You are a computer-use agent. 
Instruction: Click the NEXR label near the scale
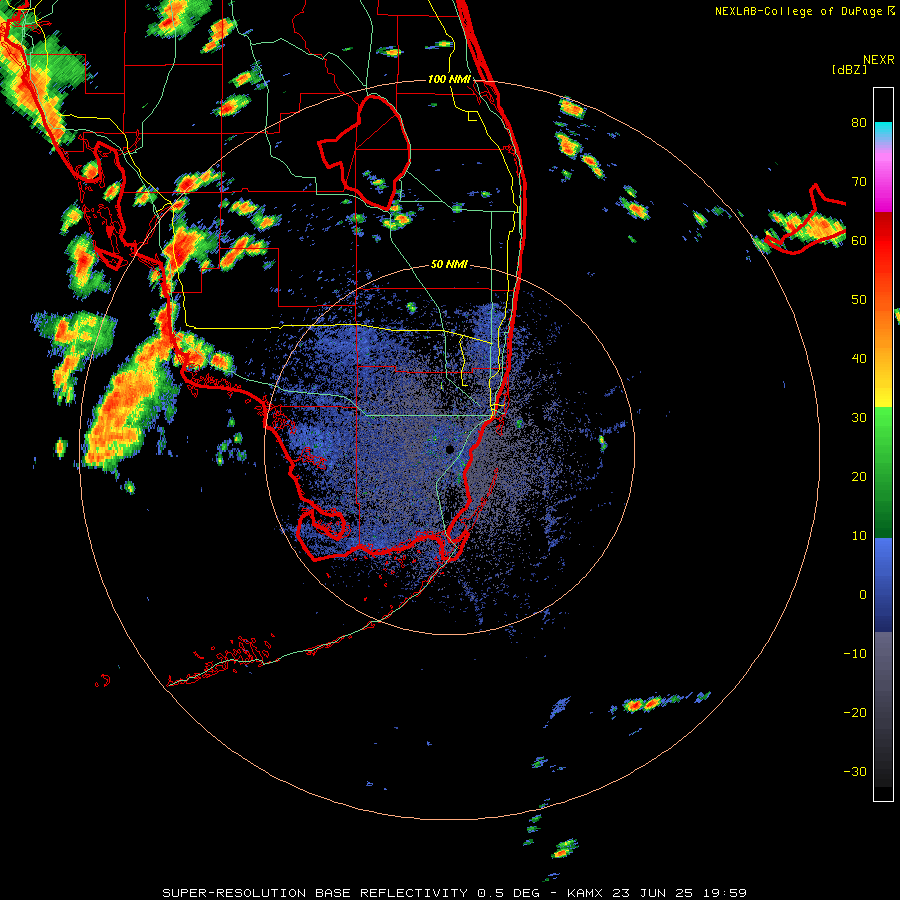879,60
